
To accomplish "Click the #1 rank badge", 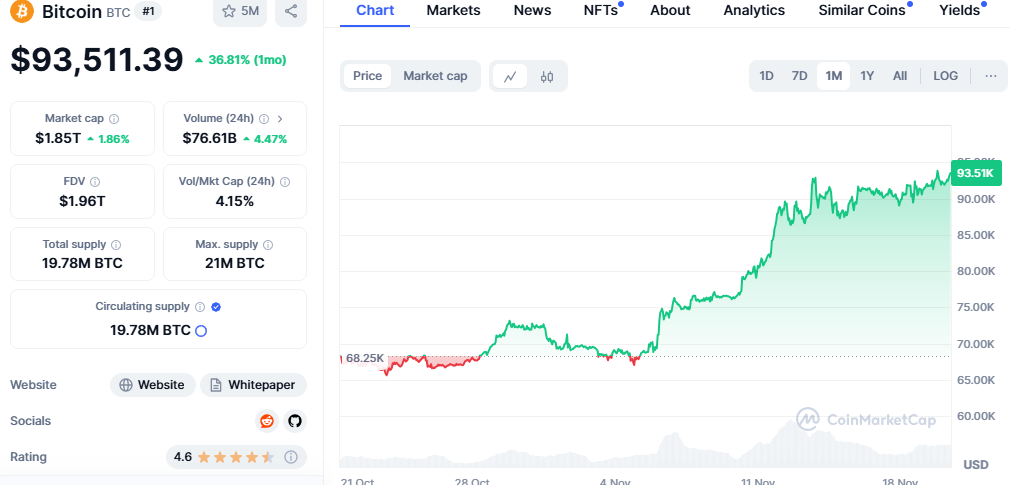I will tap(148, 12).
